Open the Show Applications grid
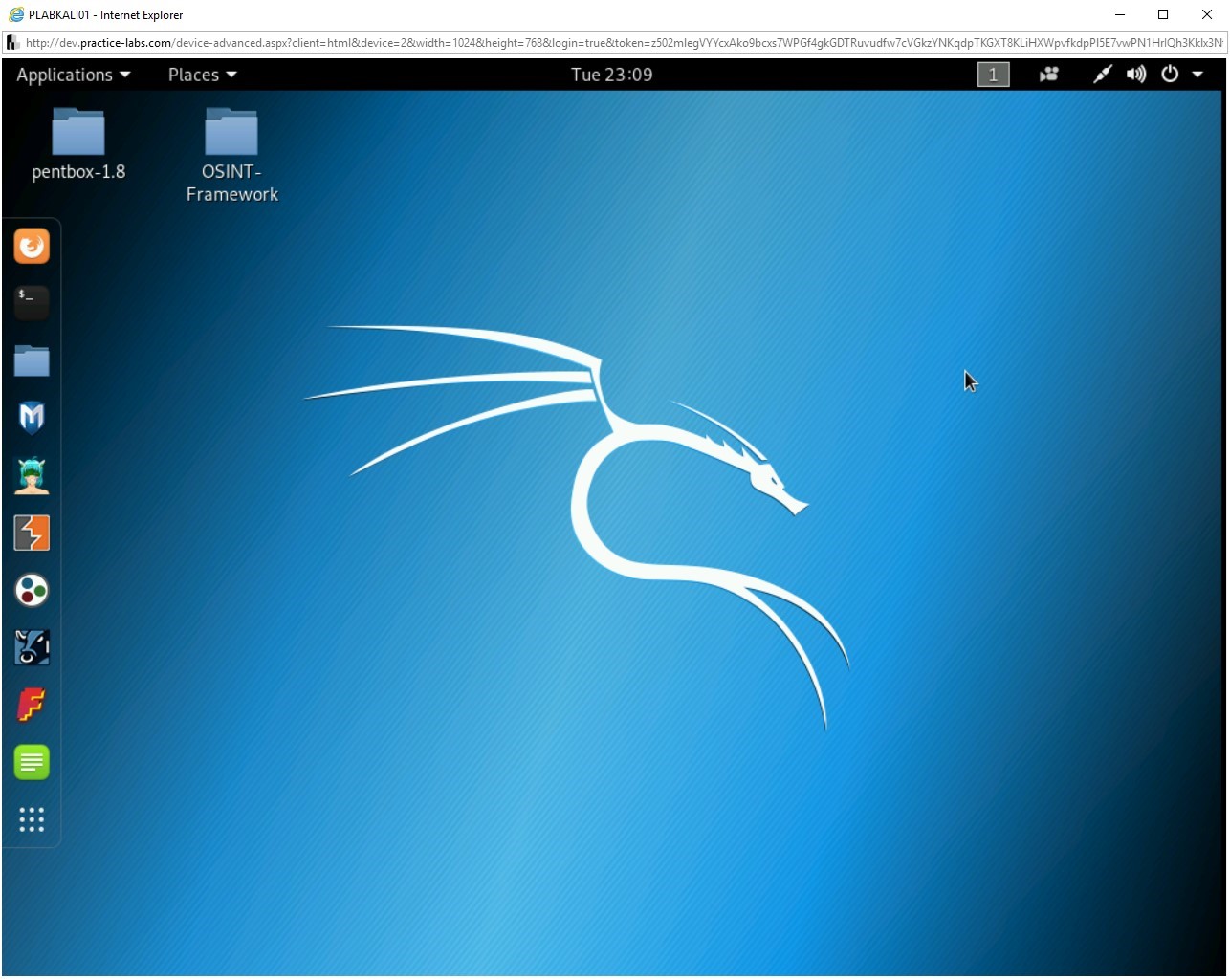 tap(32, 819)
